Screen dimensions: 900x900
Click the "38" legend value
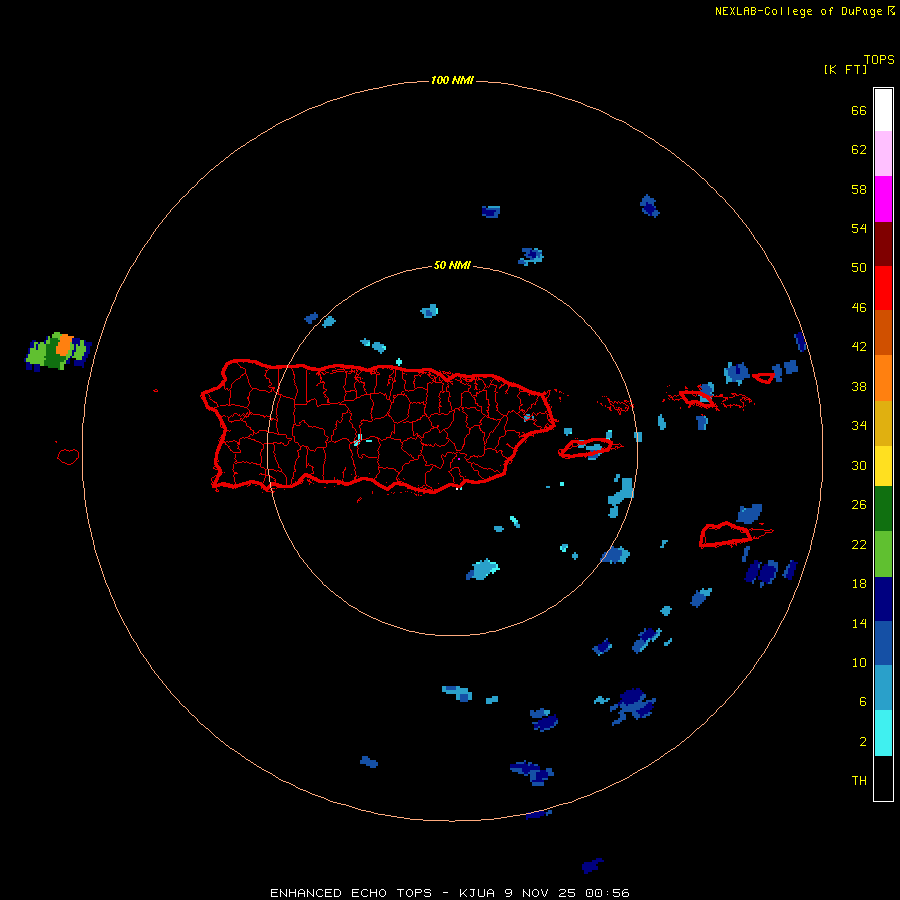tap(859, 386)
